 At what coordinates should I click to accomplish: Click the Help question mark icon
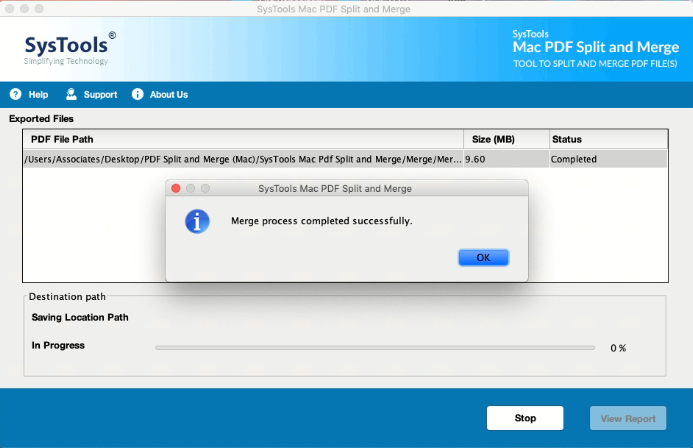(15, 94)
